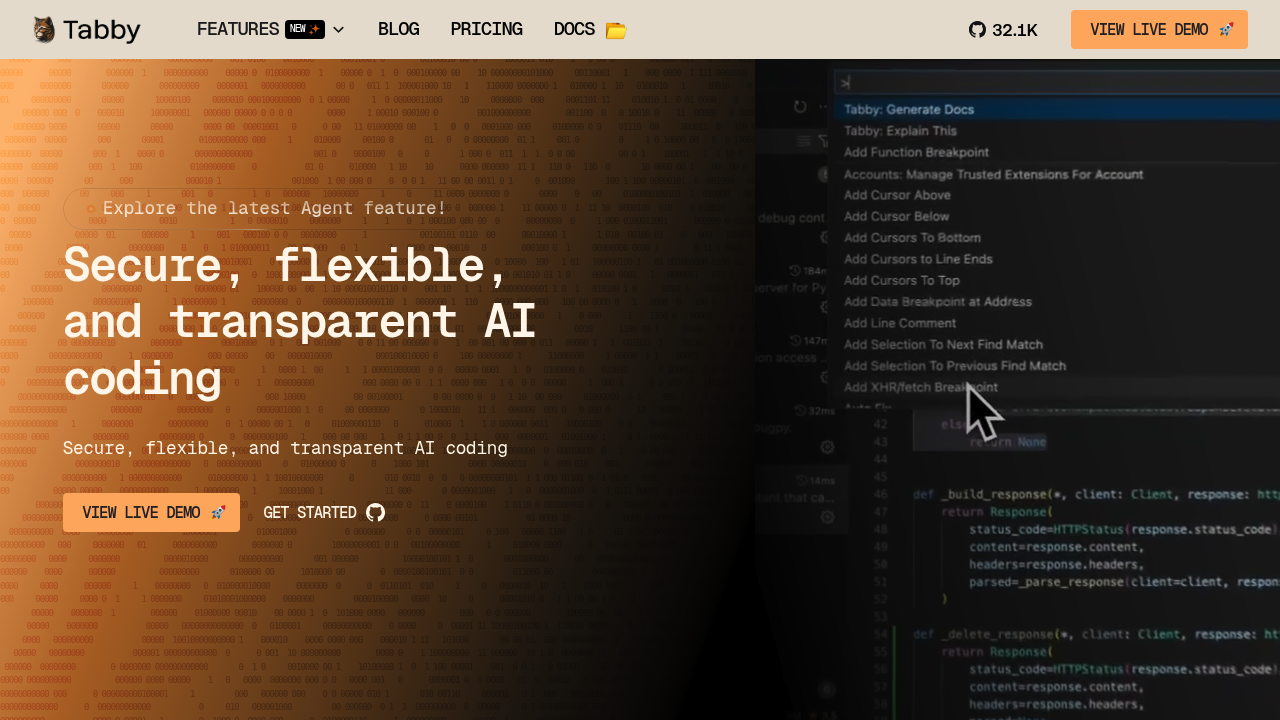Screen dimensions: 1280x720
Task: Click the rocket icon in the hero demo button
Action: (218, 513)
